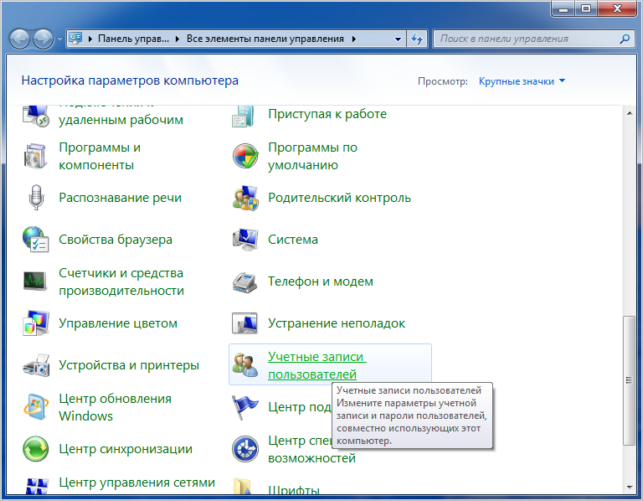Open Устройства и принтеры link
643x501 pixels.
(x=129, y=365)
